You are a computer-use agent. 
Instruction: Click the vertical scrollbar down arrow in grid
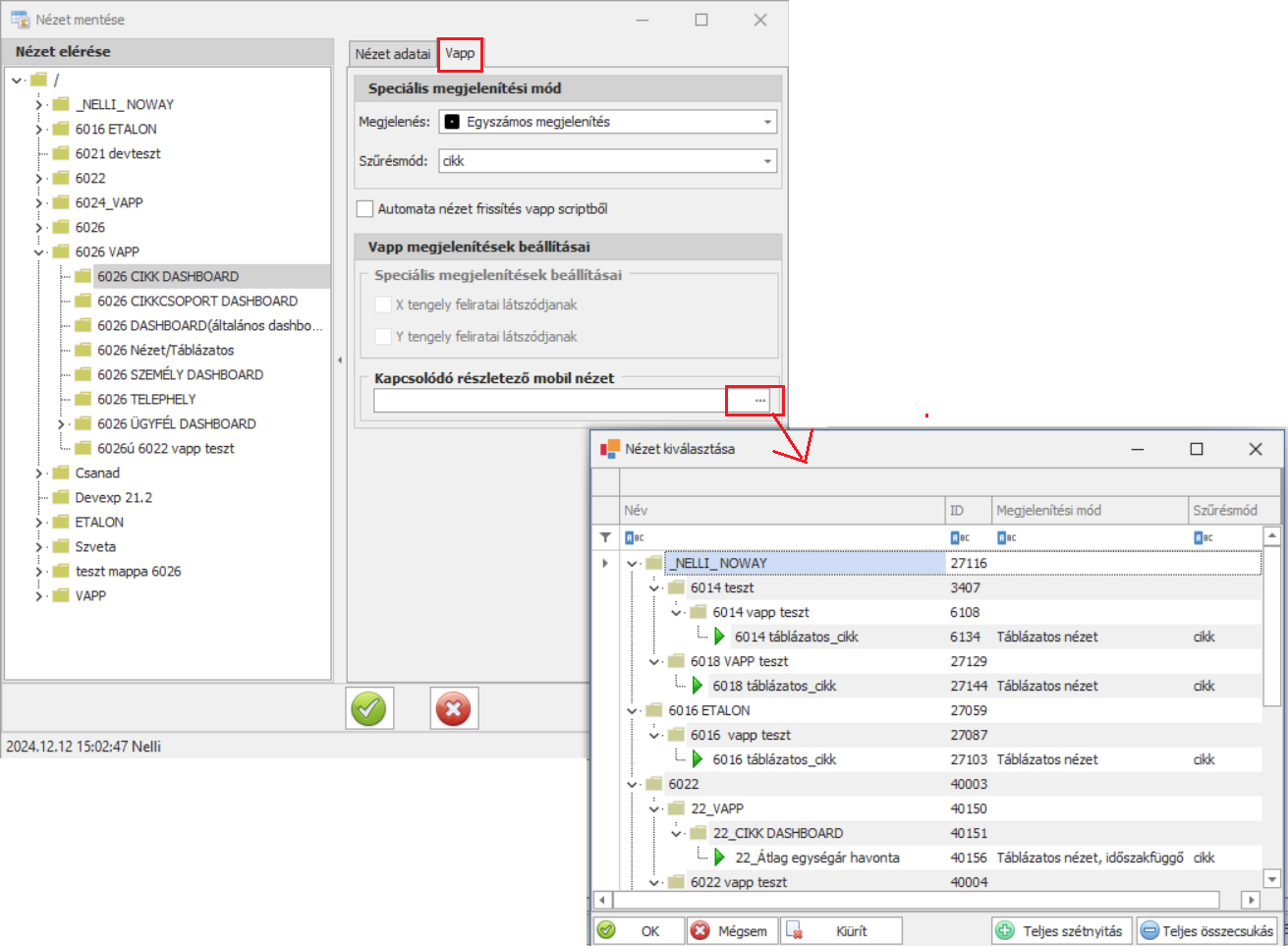pos(1272,879)
